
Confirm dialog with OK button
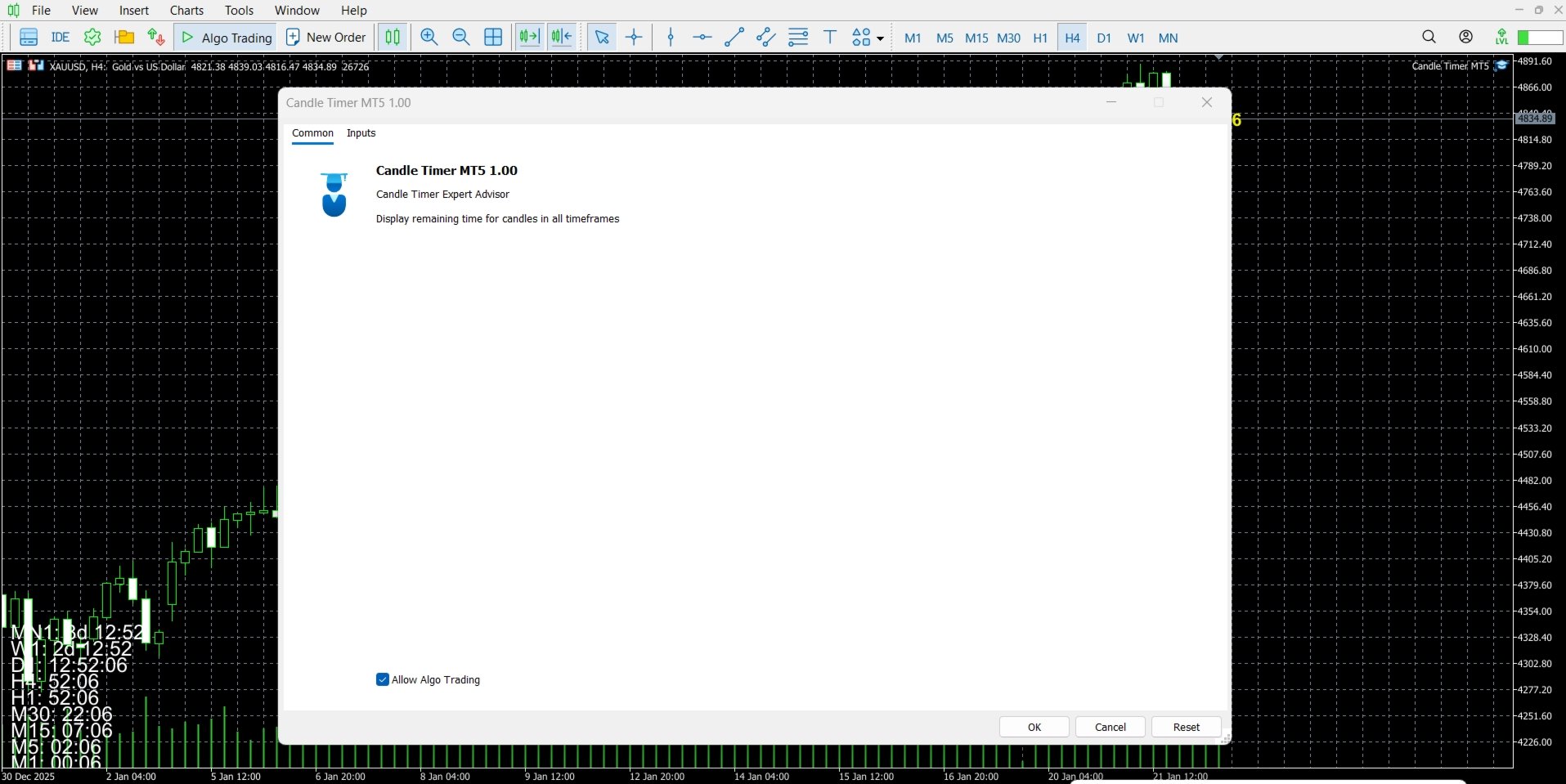[x=1034, y=727]
